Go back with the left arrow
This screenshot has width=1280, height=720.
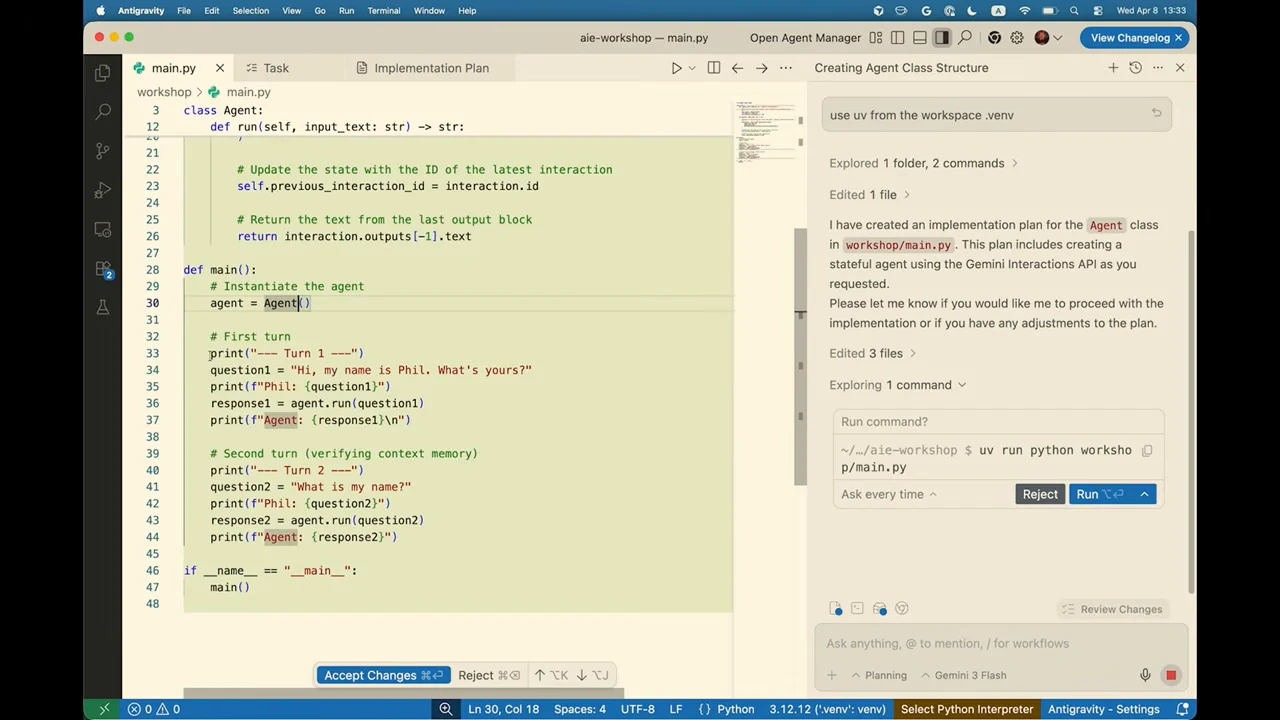(x=737, y=68)
